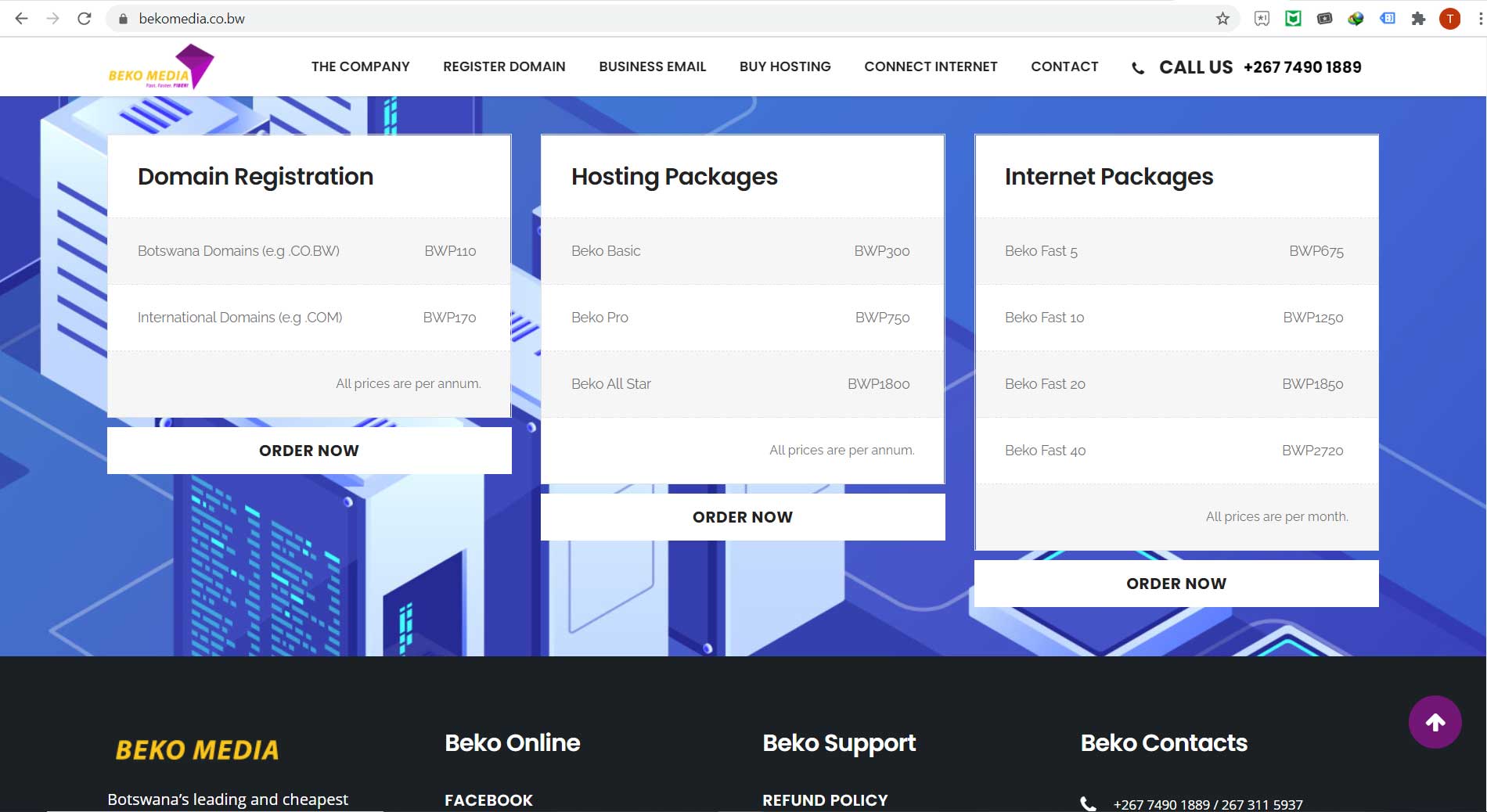Click the Beko Fast 20 internet row
The image size is (1487, 812).
coord(1176,384)
